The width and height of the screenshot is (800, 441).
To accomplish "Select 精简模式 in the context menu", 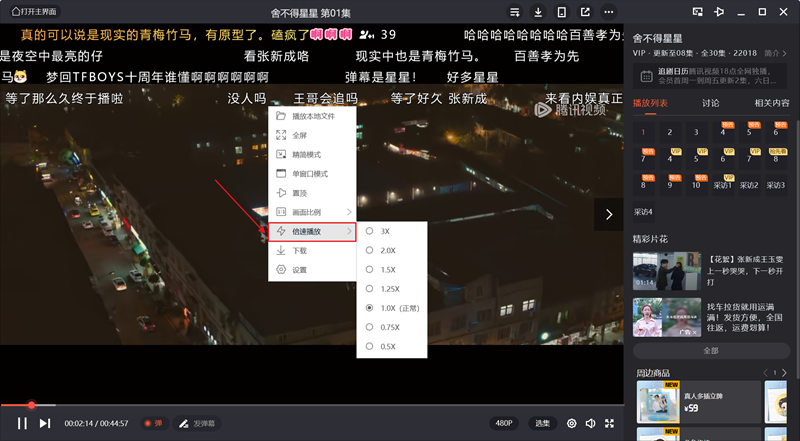I will click(312, 155).
